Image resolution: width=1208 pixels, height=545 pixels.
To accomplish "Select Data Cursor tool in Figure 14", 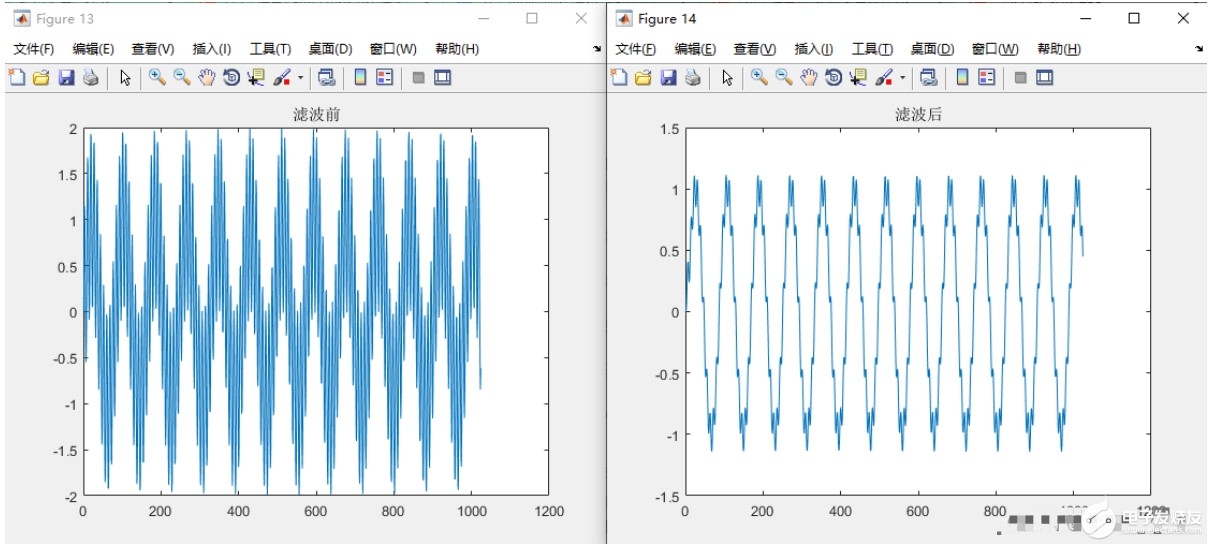I will pyautogui.click(x=858, y=77).
